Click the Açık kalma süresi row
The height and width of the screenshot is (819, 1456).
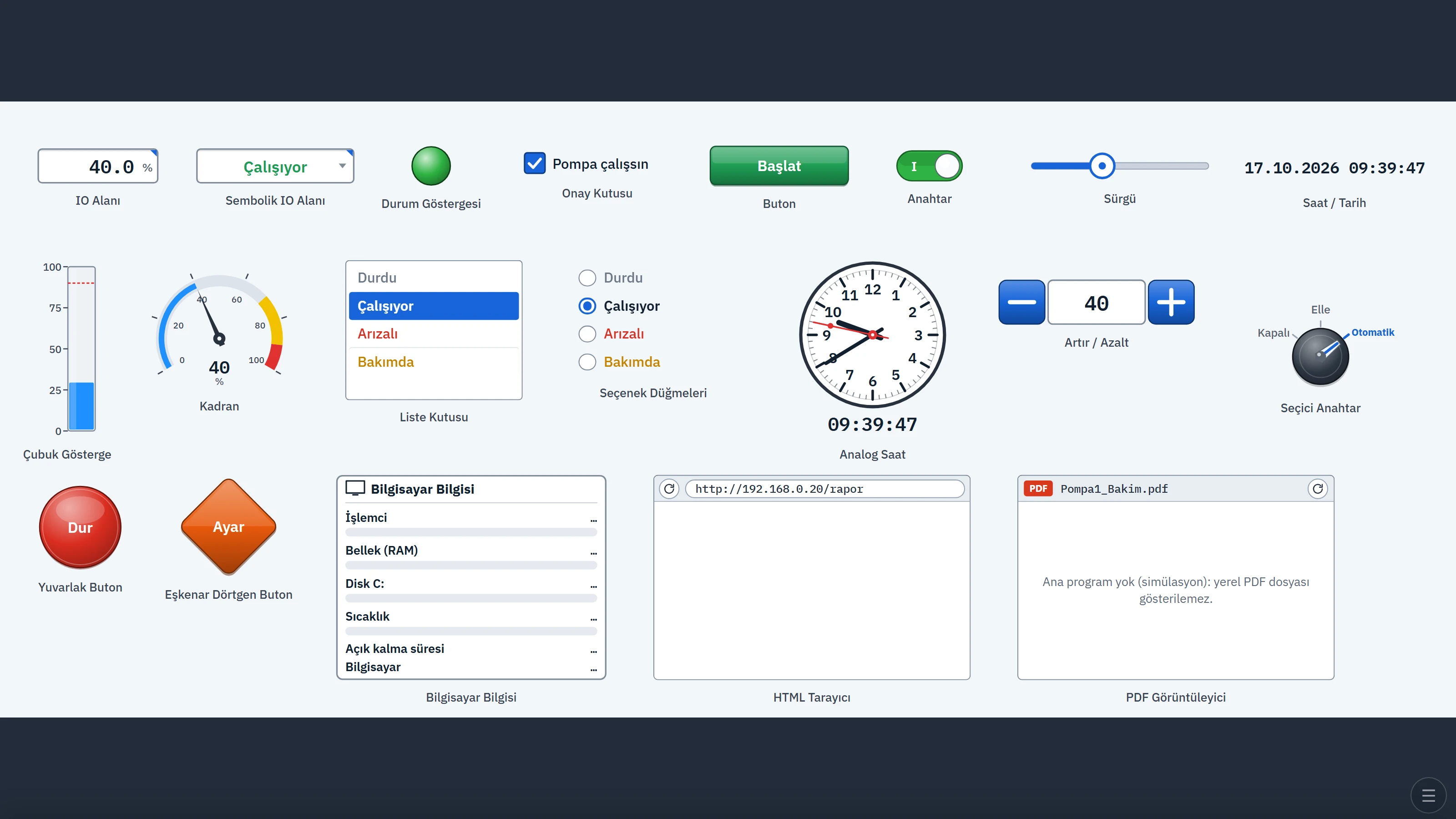(471, 649)
